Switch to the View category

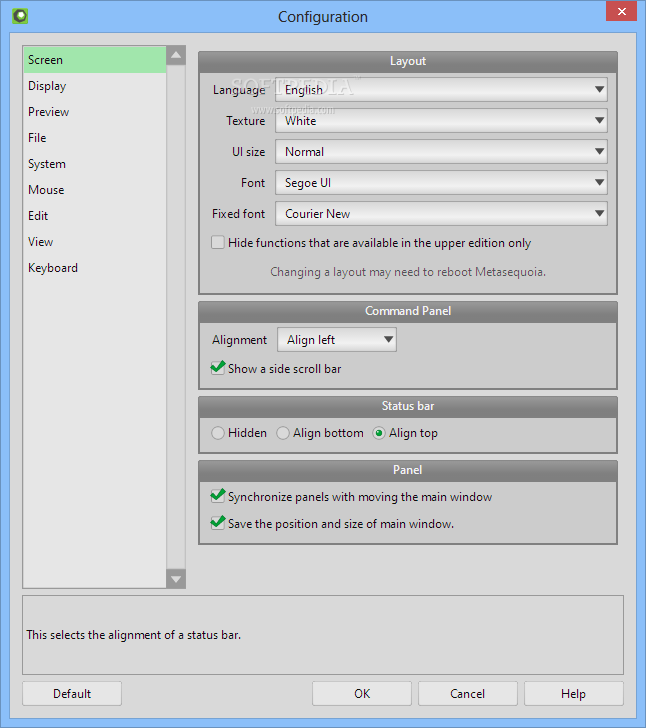[x=95, y=242]
